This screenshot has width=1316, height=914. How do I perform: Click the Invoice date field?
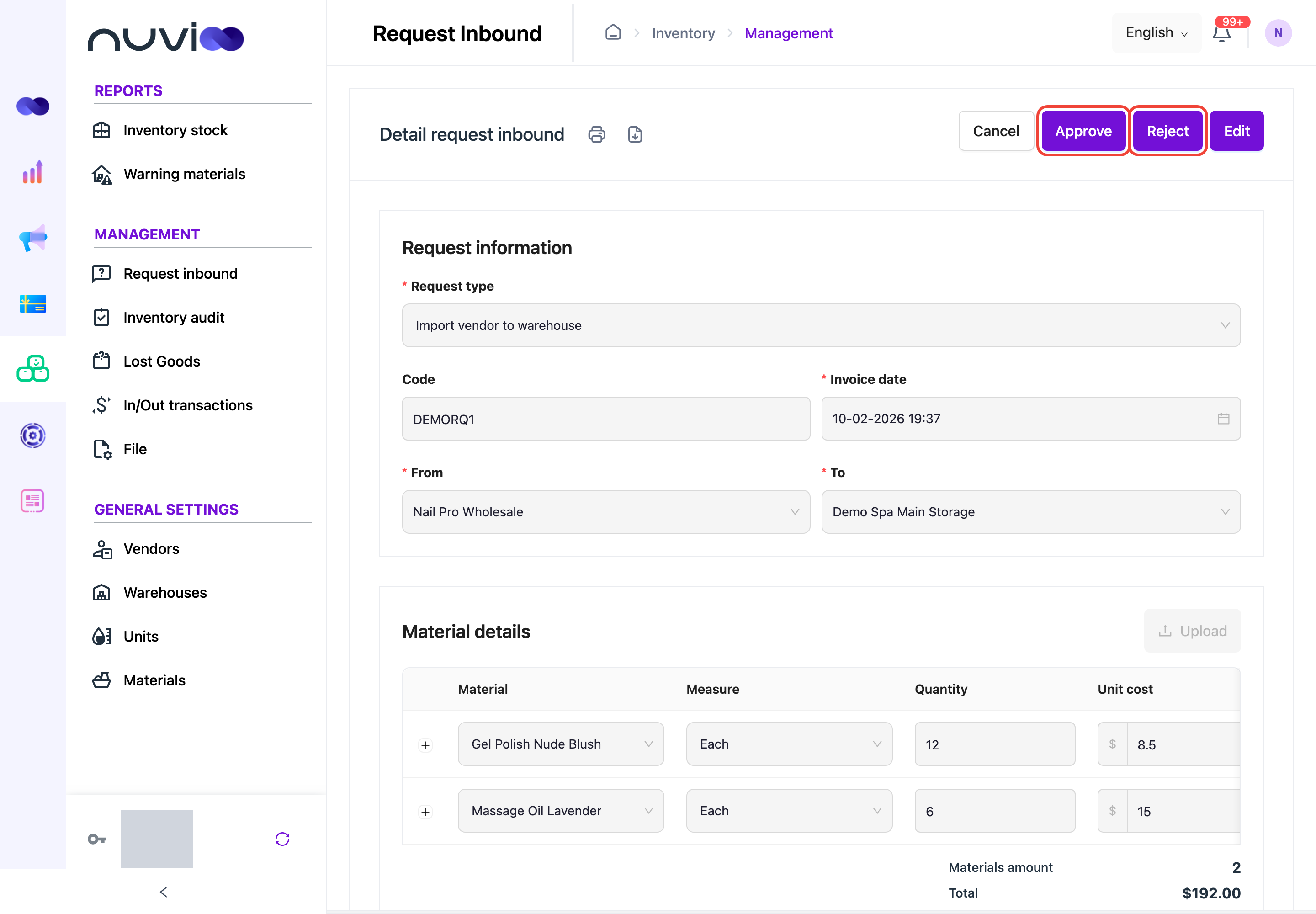click(x=1031, y=419)
